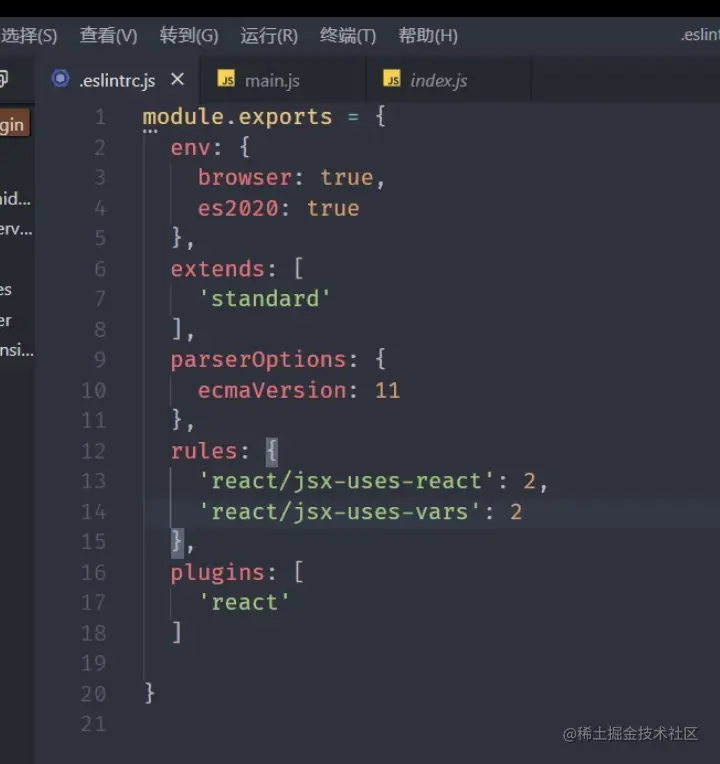Select the sidebar item ending in 'nsi...'

pos(17,350)
